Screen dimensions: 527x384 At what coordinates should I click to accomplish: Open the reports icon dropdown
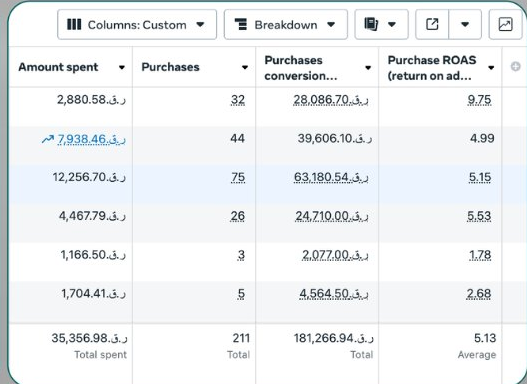[x=381, y=25]
